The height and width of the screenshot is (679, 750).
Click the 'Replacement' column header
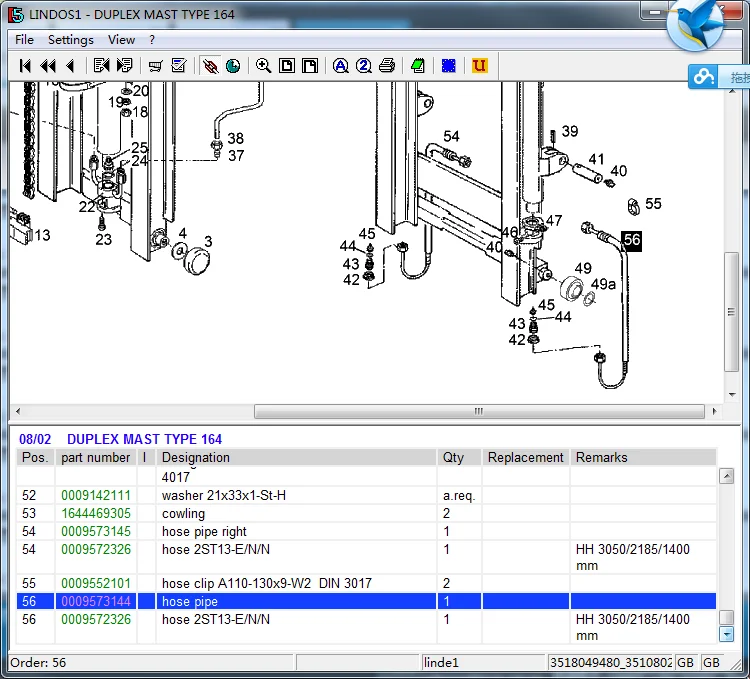526,458
